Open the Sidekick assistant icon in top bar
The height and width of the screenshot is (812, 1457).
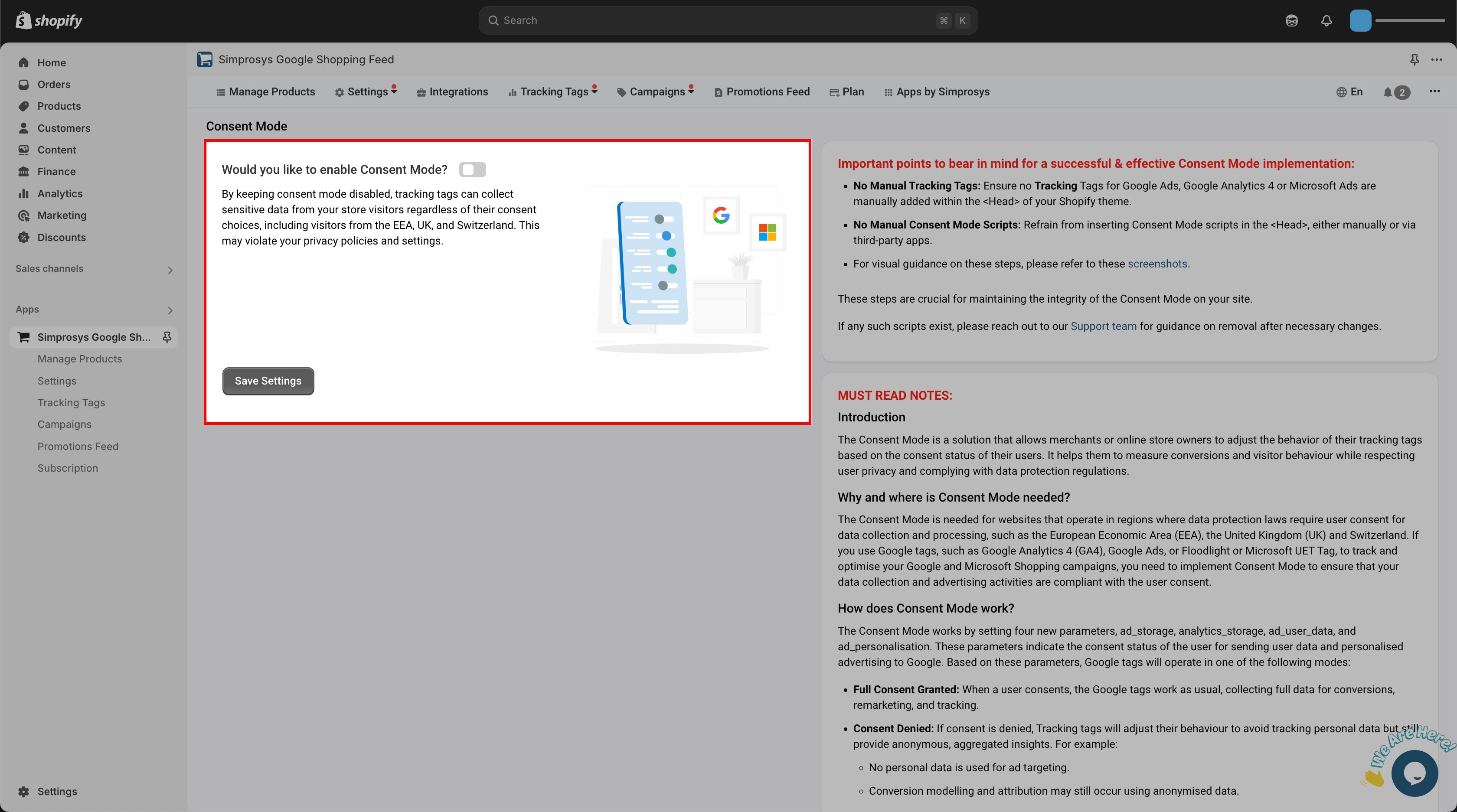tap(1291, 20)
